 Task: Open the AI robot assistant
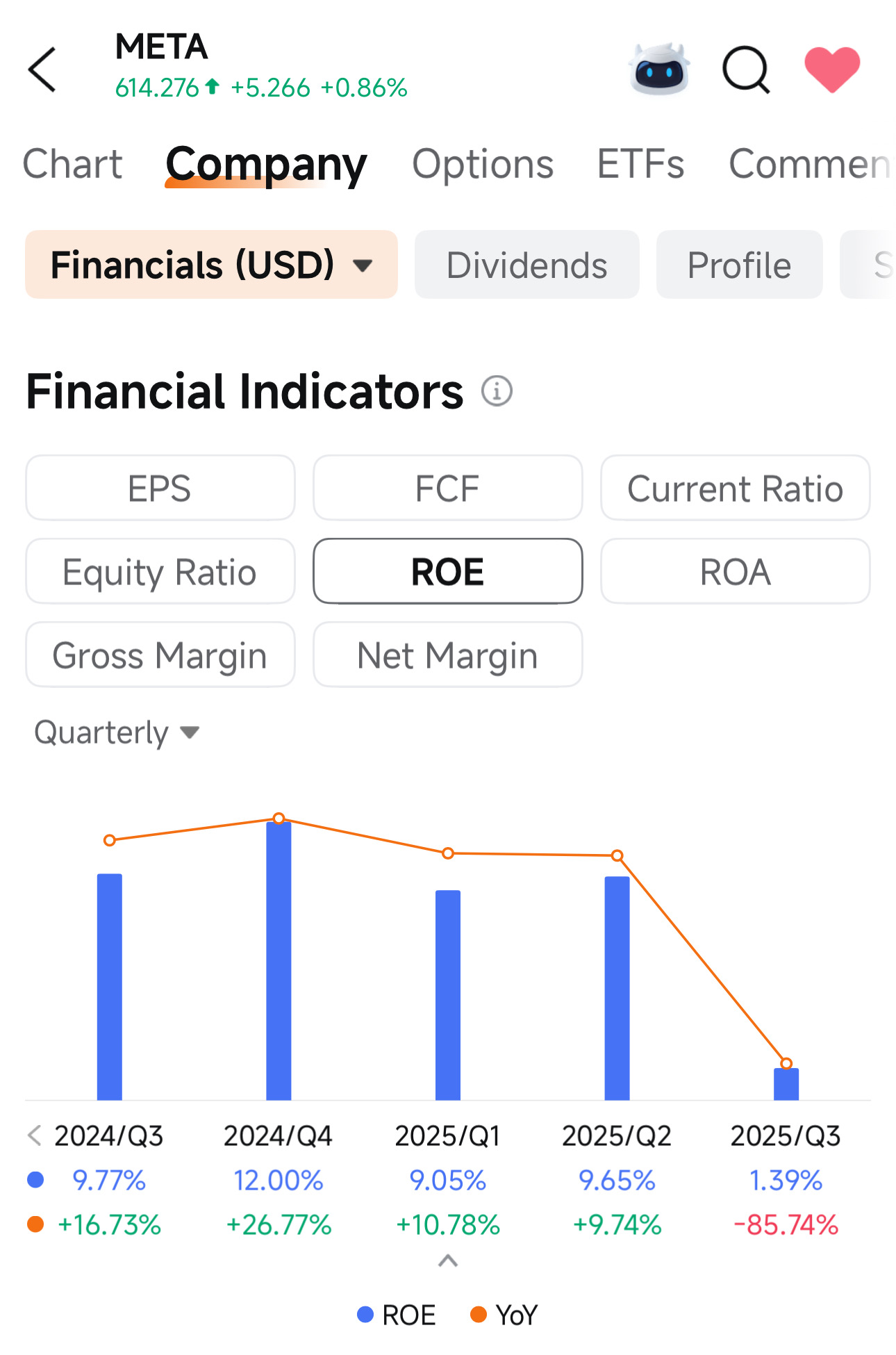click(658, 69)
